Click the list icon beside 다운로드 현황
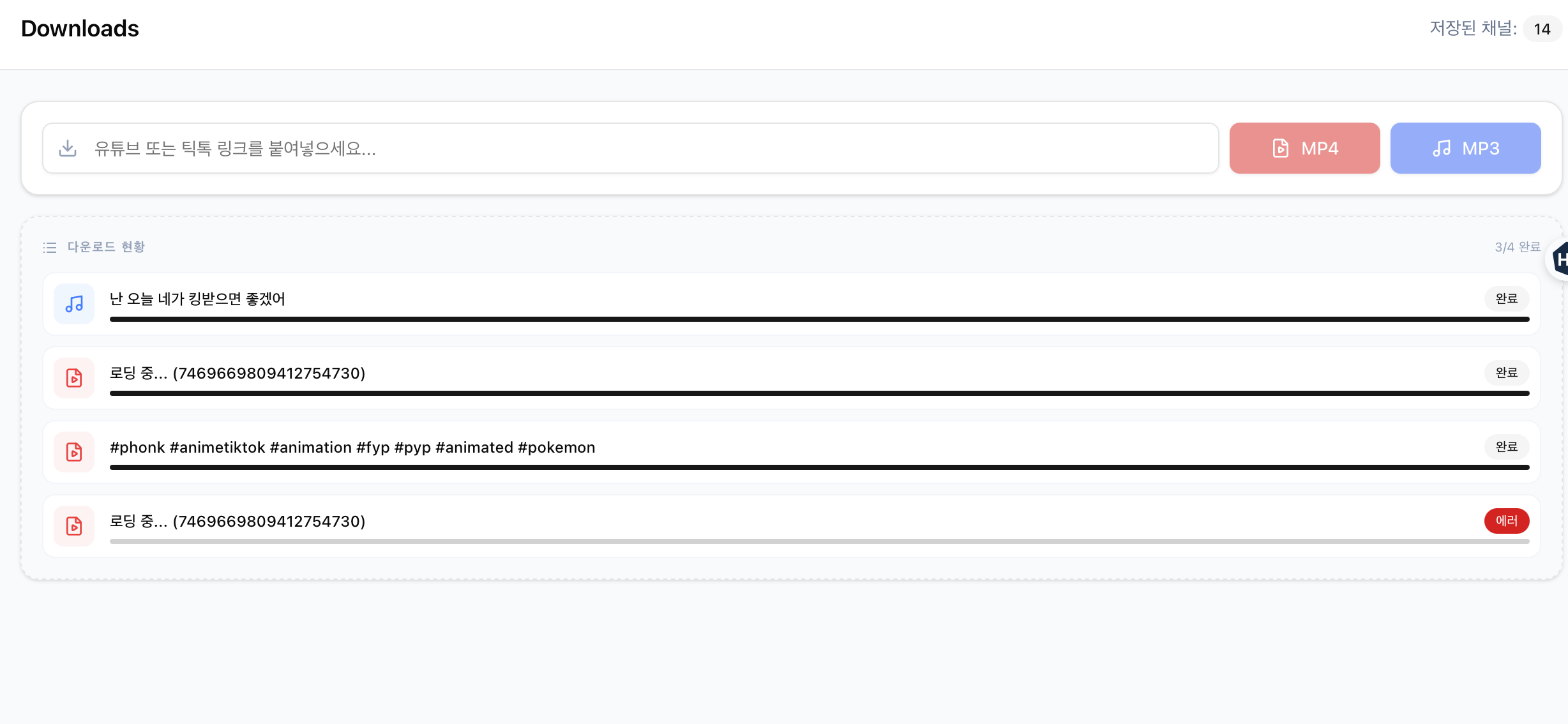1568x724 pixels. coord(50,247)
